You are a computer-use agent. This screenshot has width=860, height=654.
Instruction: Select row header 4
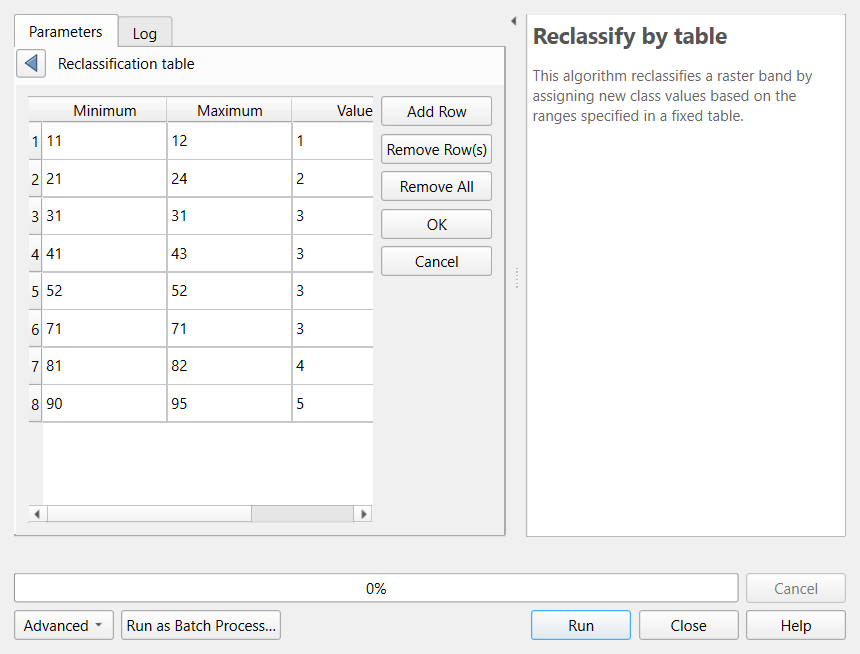coord(35,254)
